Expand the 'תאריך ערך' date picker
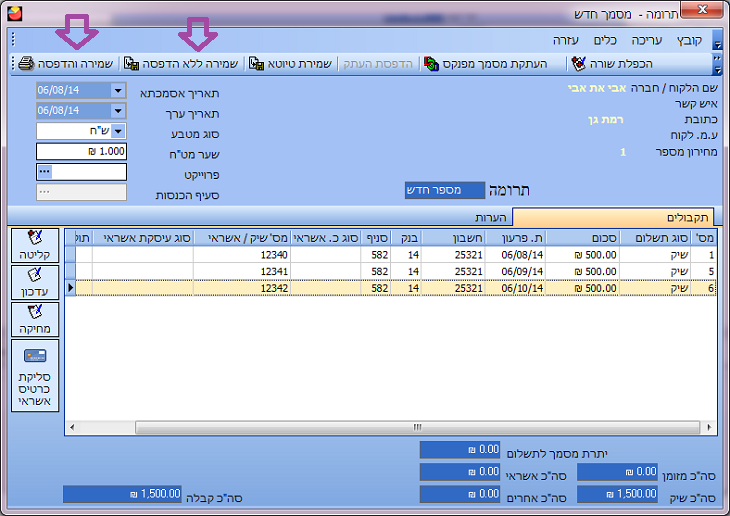 [118, 111]
